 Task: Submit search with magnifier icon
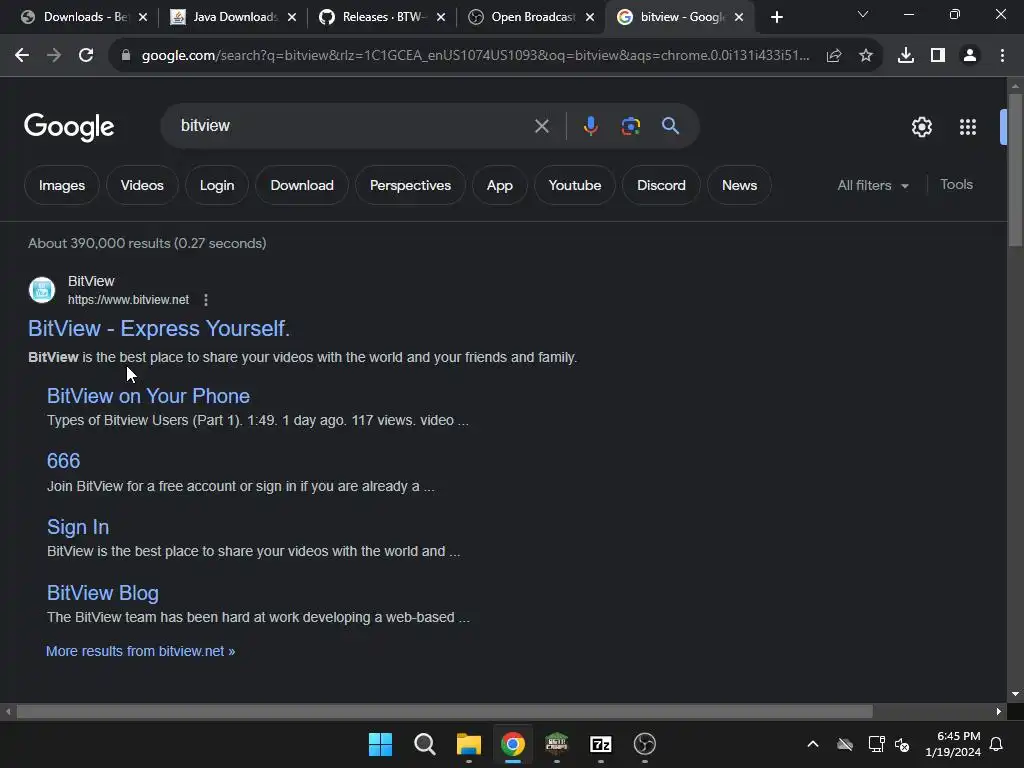coord(670,125)
